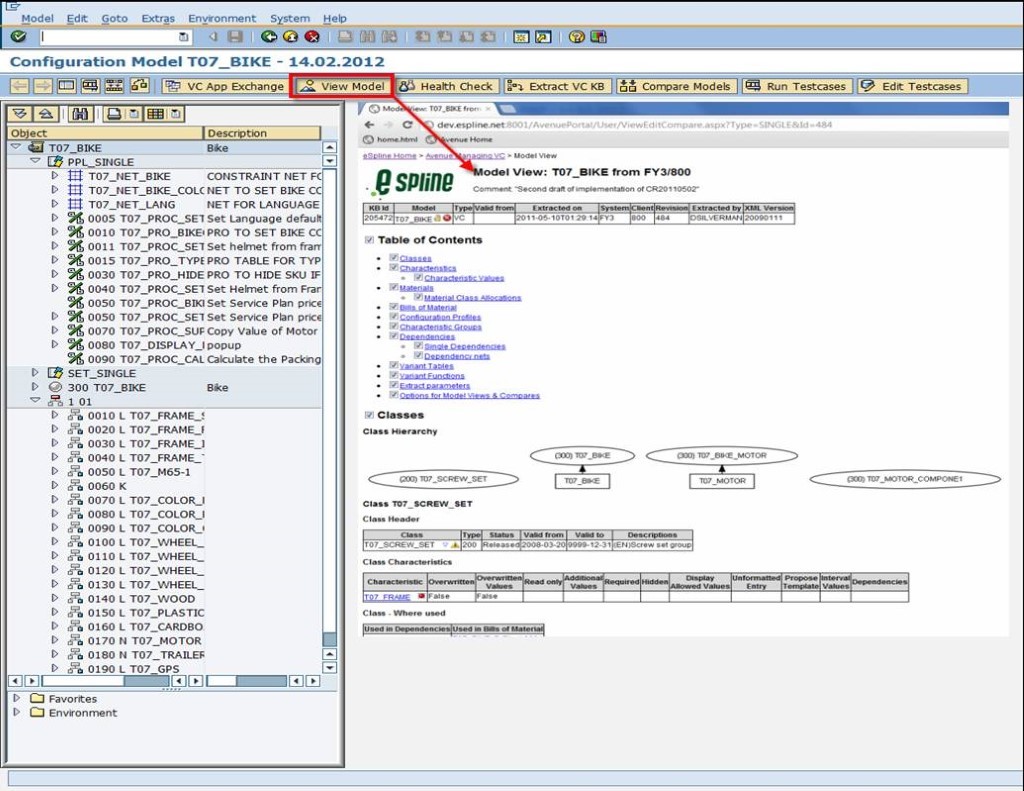The width and height of the screenshot is (1024, 791).
Task: Click the Save diskette icon in toolbar
Action: pyautogui.click(x=235, y=37)
